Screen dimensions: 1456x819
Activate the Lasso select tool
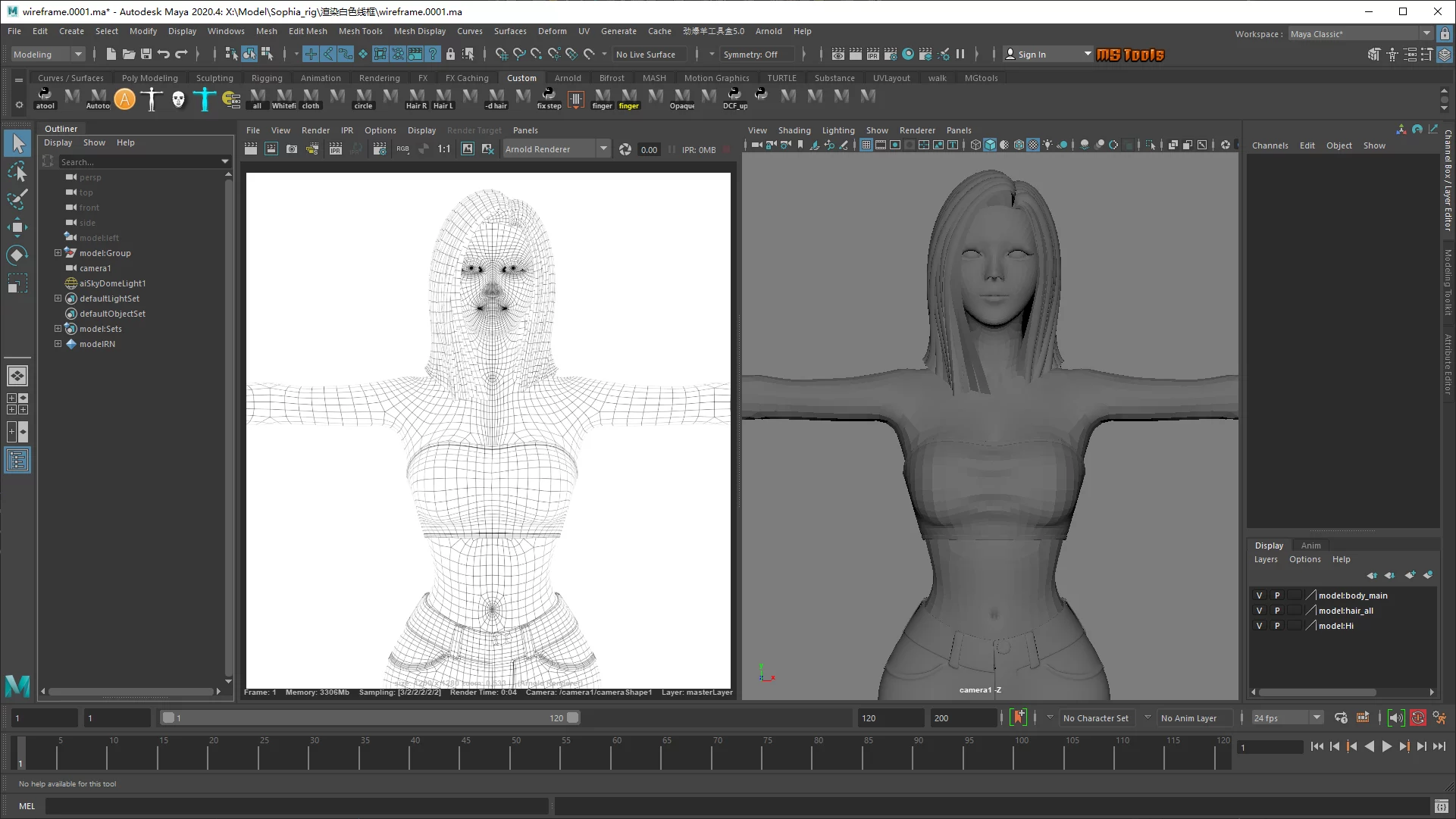tap(17, 172)
